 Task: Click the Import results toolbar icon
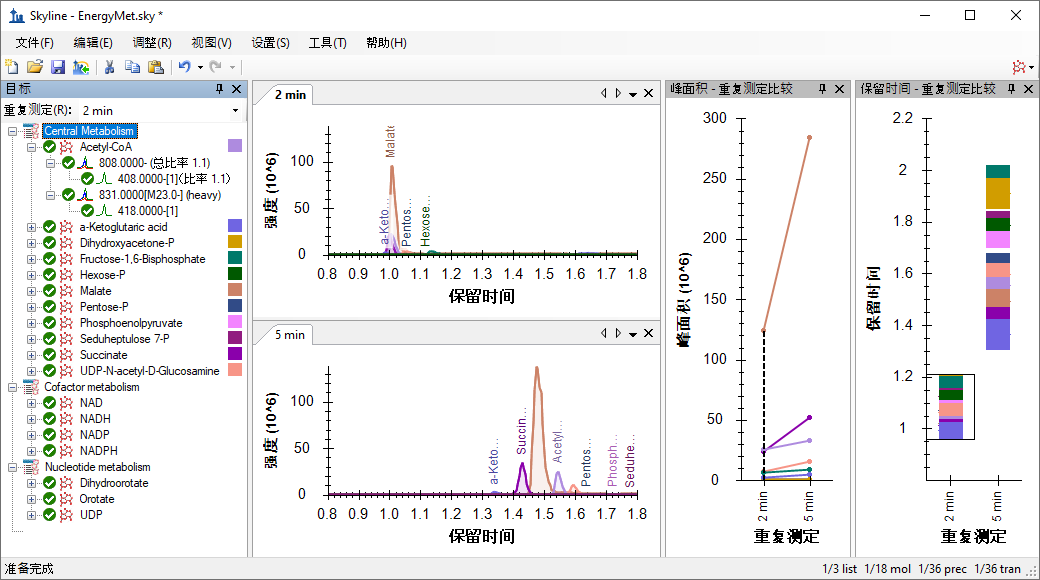click(x=81, y=67)
